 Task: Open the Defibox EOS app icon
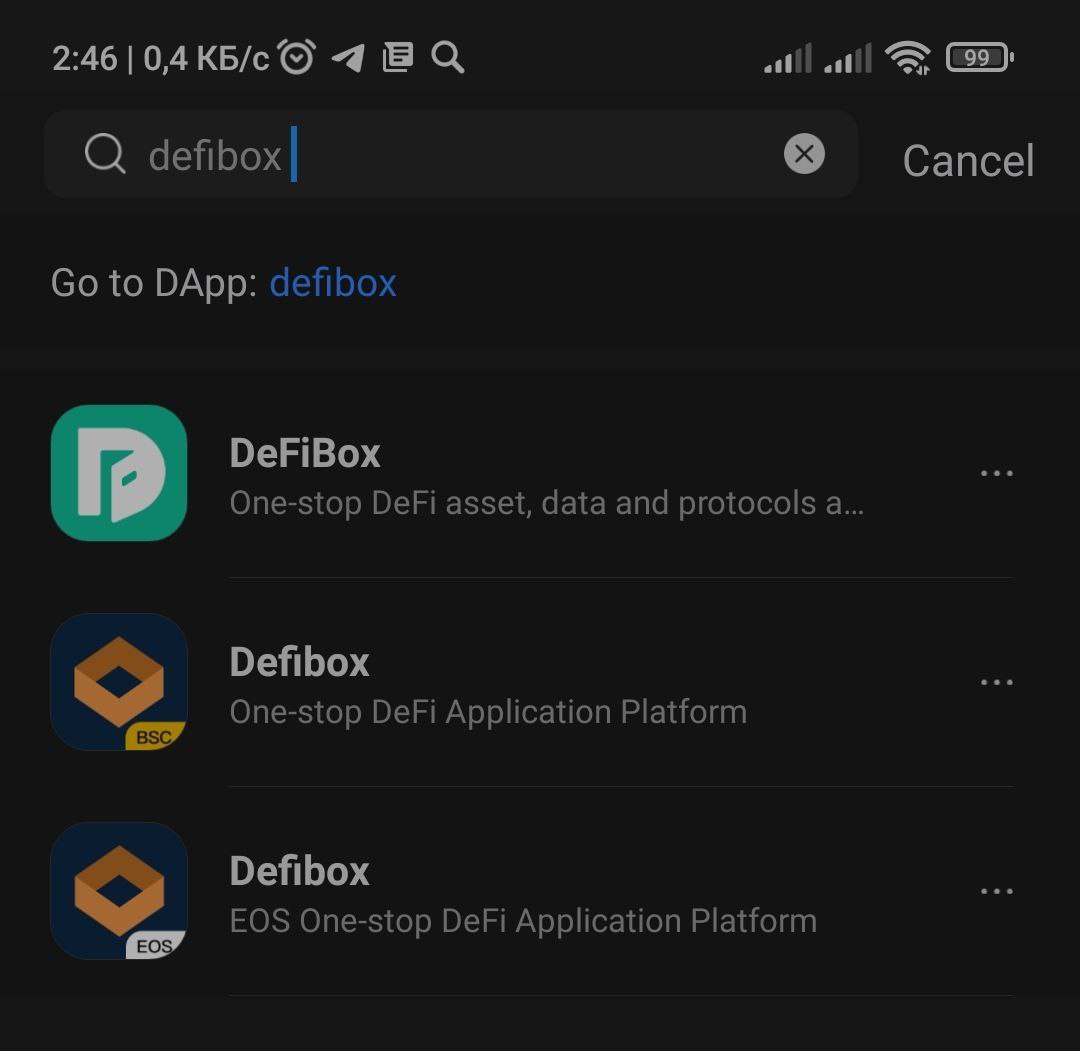[119, 891]
